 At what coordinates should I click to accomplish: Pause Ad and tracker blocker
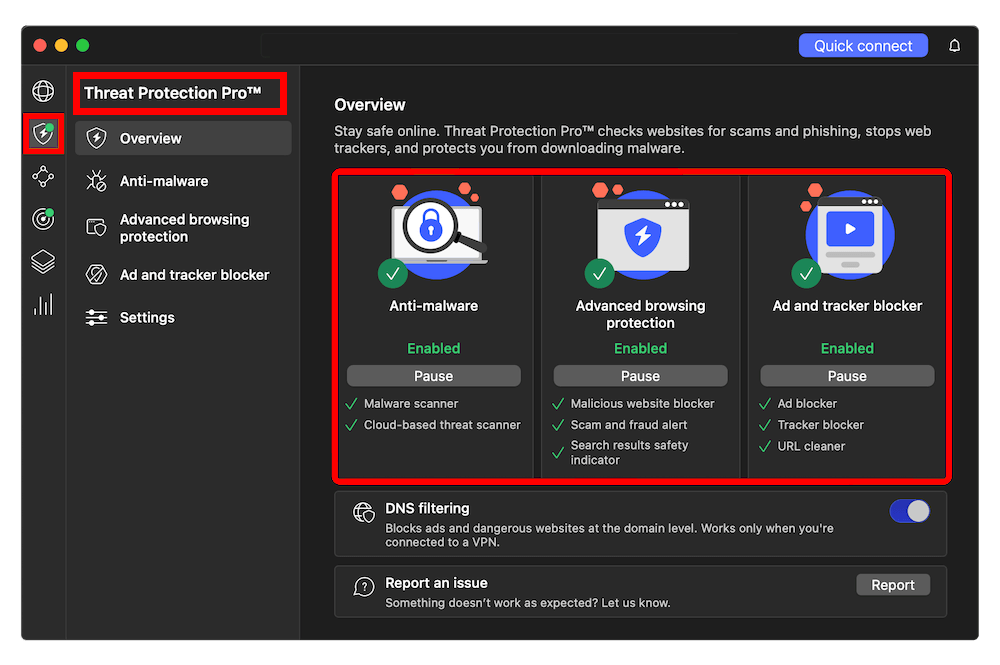[847, 376]
